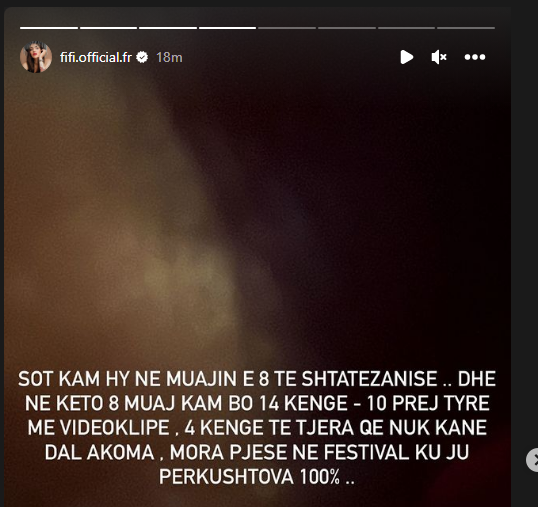538x507 pixels.
Task: Go to next story via right arrow
Action: click(x=533, y=460)
